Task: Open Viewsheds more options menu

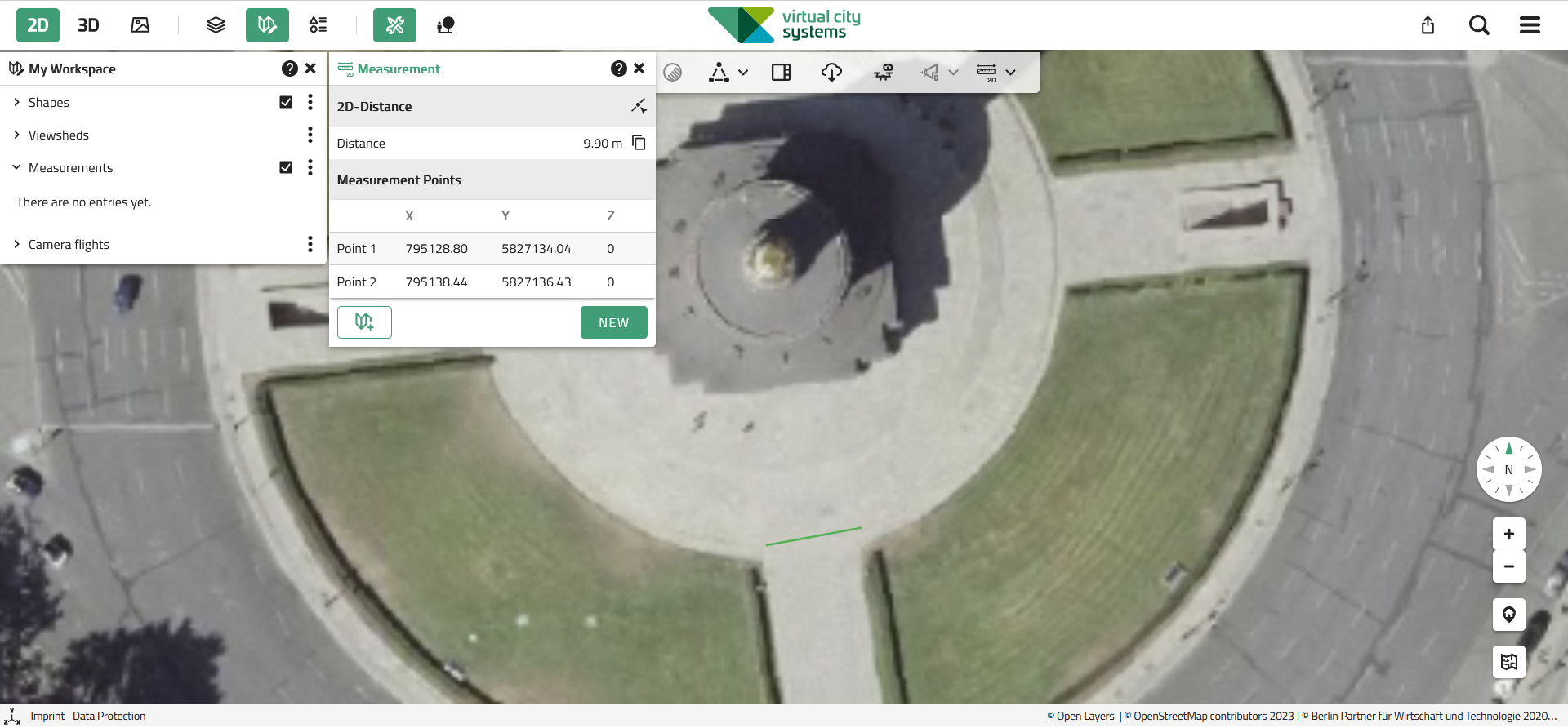Action: (x=310, y=135)
